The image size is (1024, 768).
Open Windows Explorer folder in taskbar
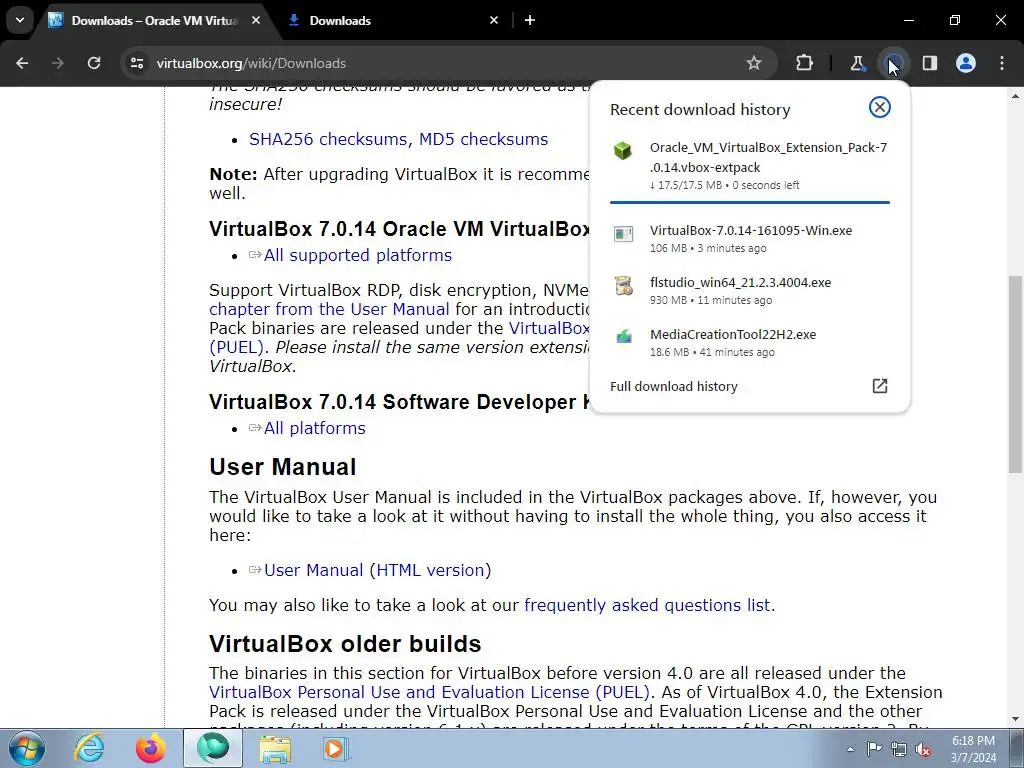(275, 748)
